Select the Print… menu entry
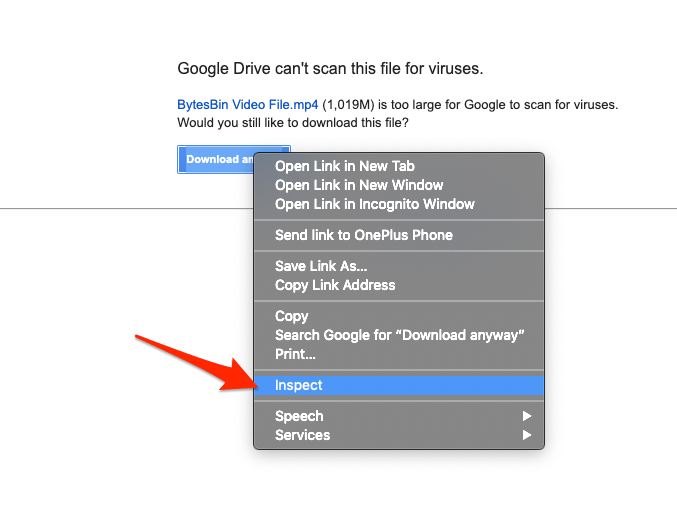Screen dimensions: 677x510 click(x=399, y=354)
